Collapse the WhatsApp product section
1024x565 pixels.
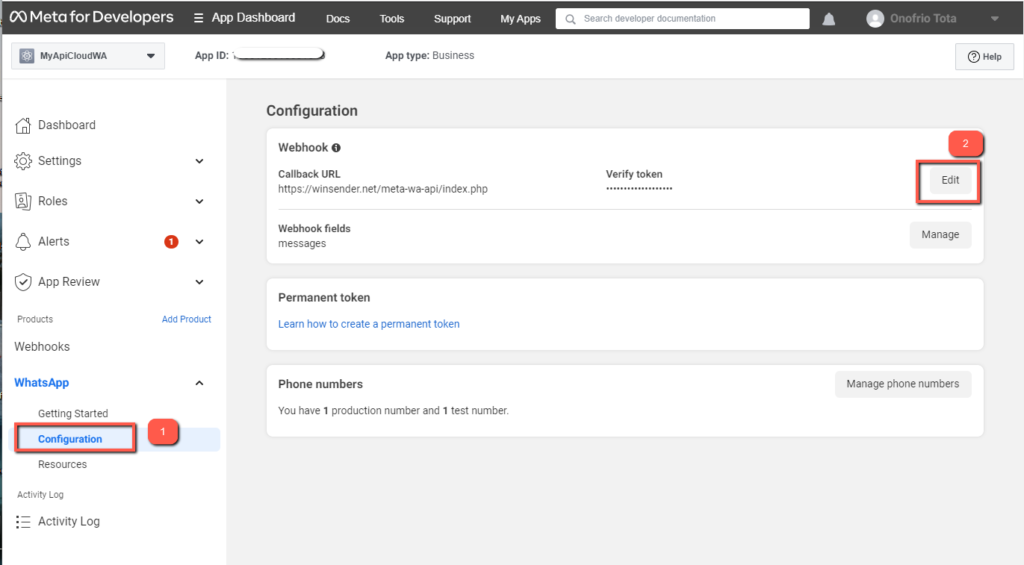pyautogui.click(x=199, y=383)
